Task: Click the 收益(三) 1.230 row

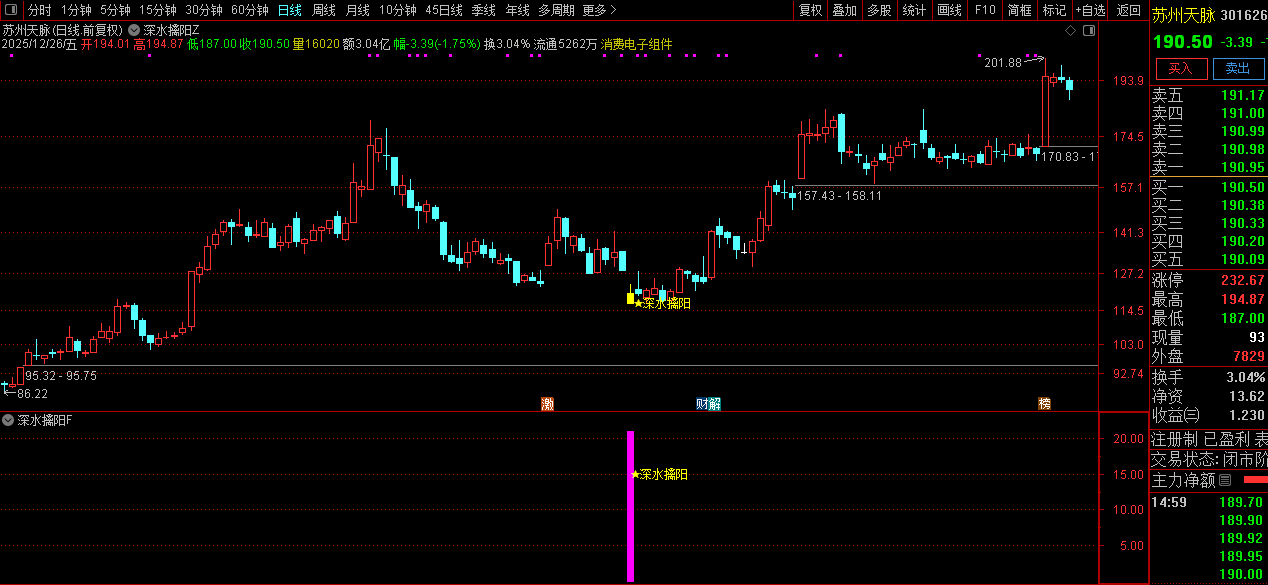Action: (x=1208, y=415)
